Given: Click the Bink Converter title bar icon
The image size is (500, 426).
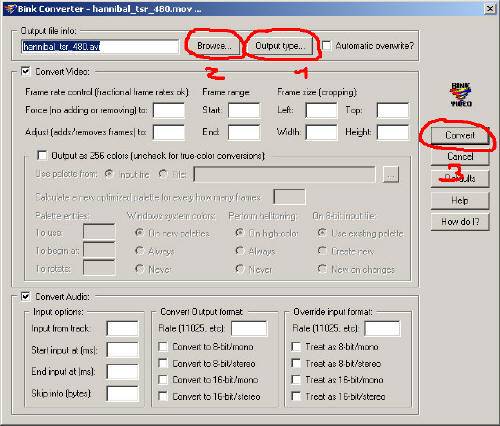Looking at the screenshot, I should 10,9.
